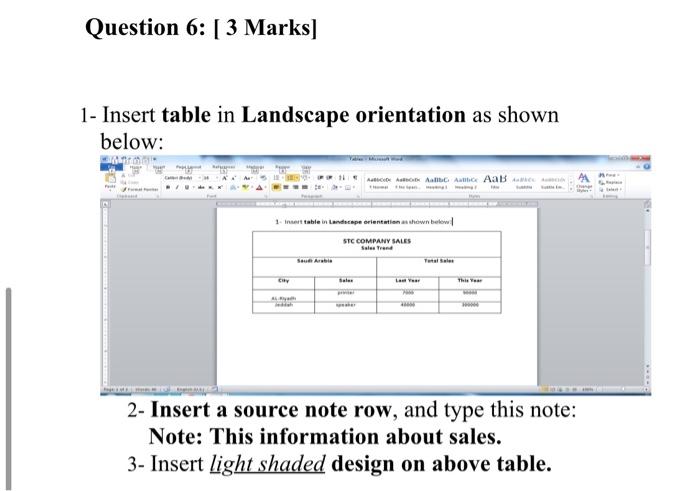Switch to the Insert ribbon tab
The image size is (700, 491).
click(x=159, y=167)
